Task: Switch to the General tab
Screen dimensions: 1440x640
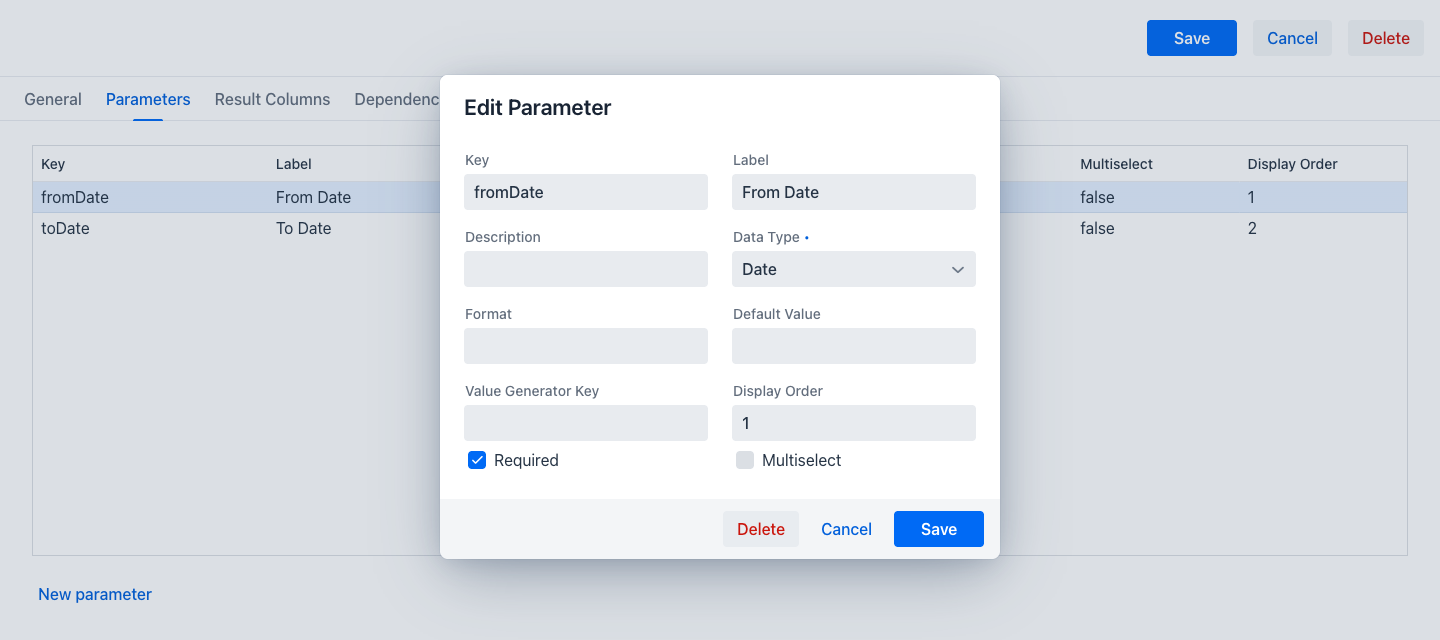Action: tap(53, 99)
